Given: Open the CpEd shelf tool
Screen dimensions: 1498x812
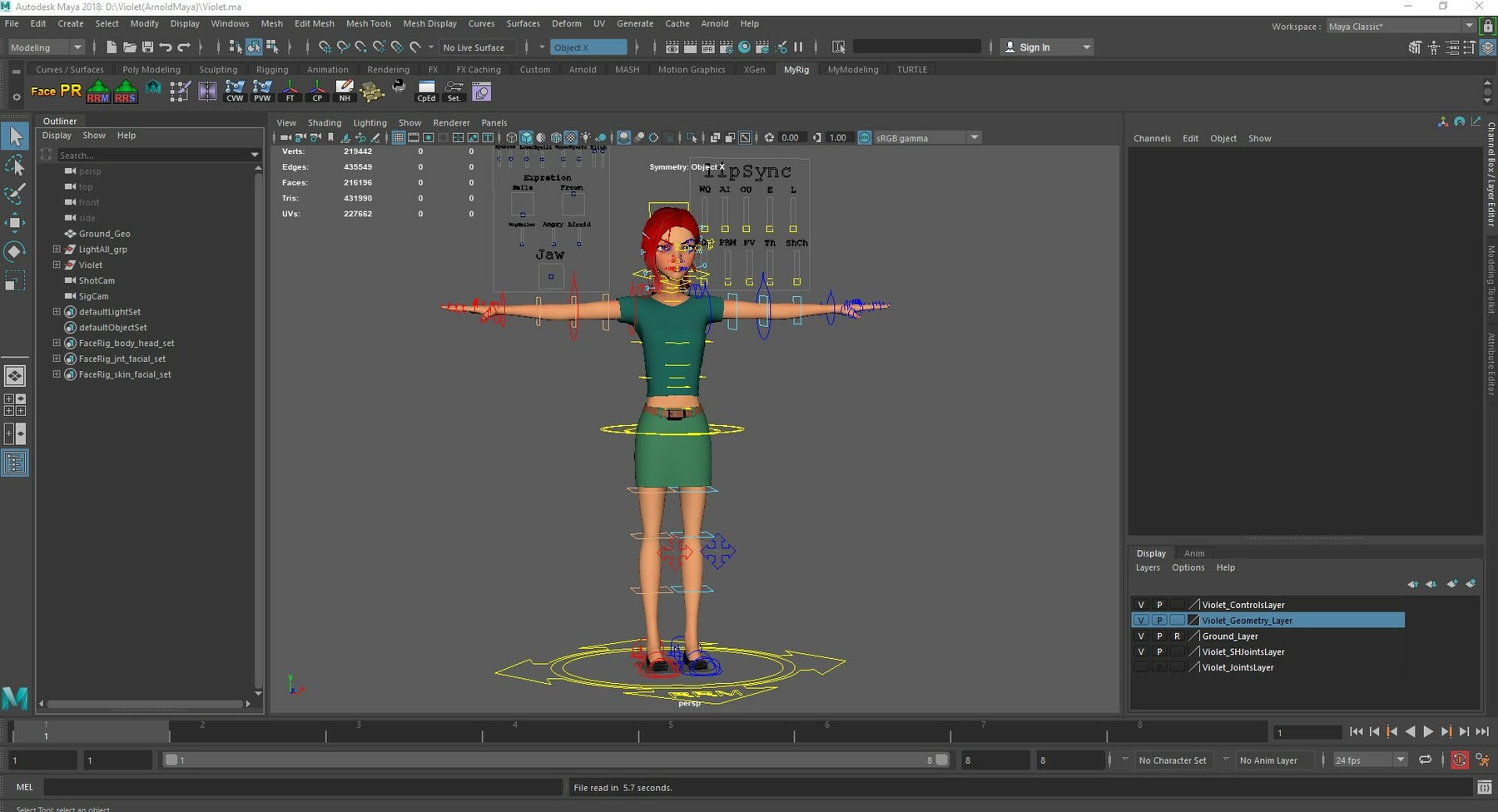Looking at the screenshot, I should [x=426, y=92].
